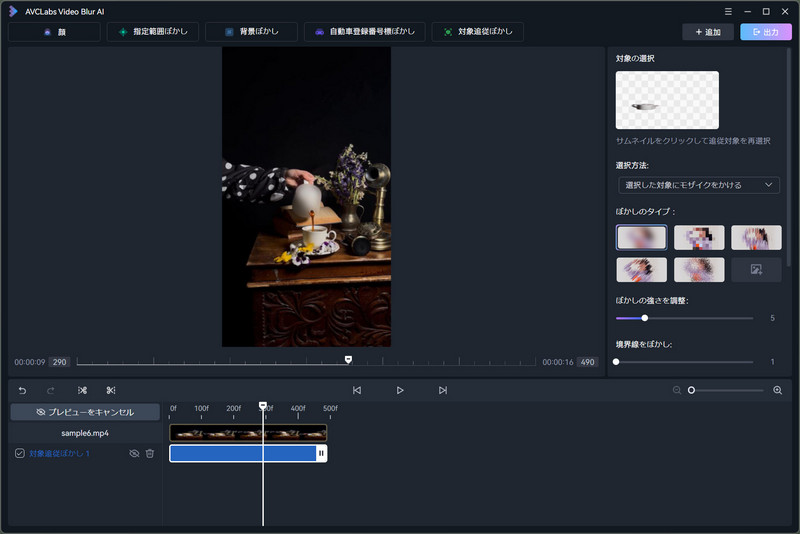Image resolution: width=800 pixels, height=534 pixels.
Task: Add a custom image blur type
Action: (756, 269)
